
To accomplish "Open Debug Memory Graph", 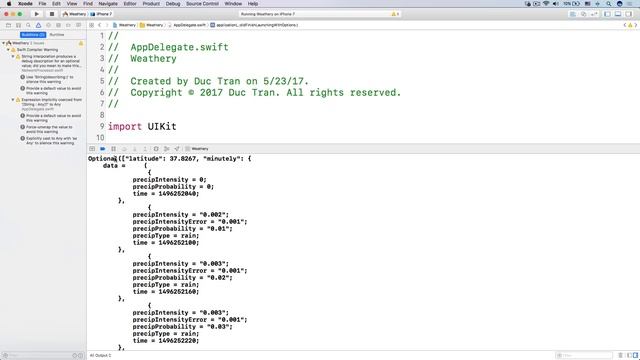I will (167, 149).
